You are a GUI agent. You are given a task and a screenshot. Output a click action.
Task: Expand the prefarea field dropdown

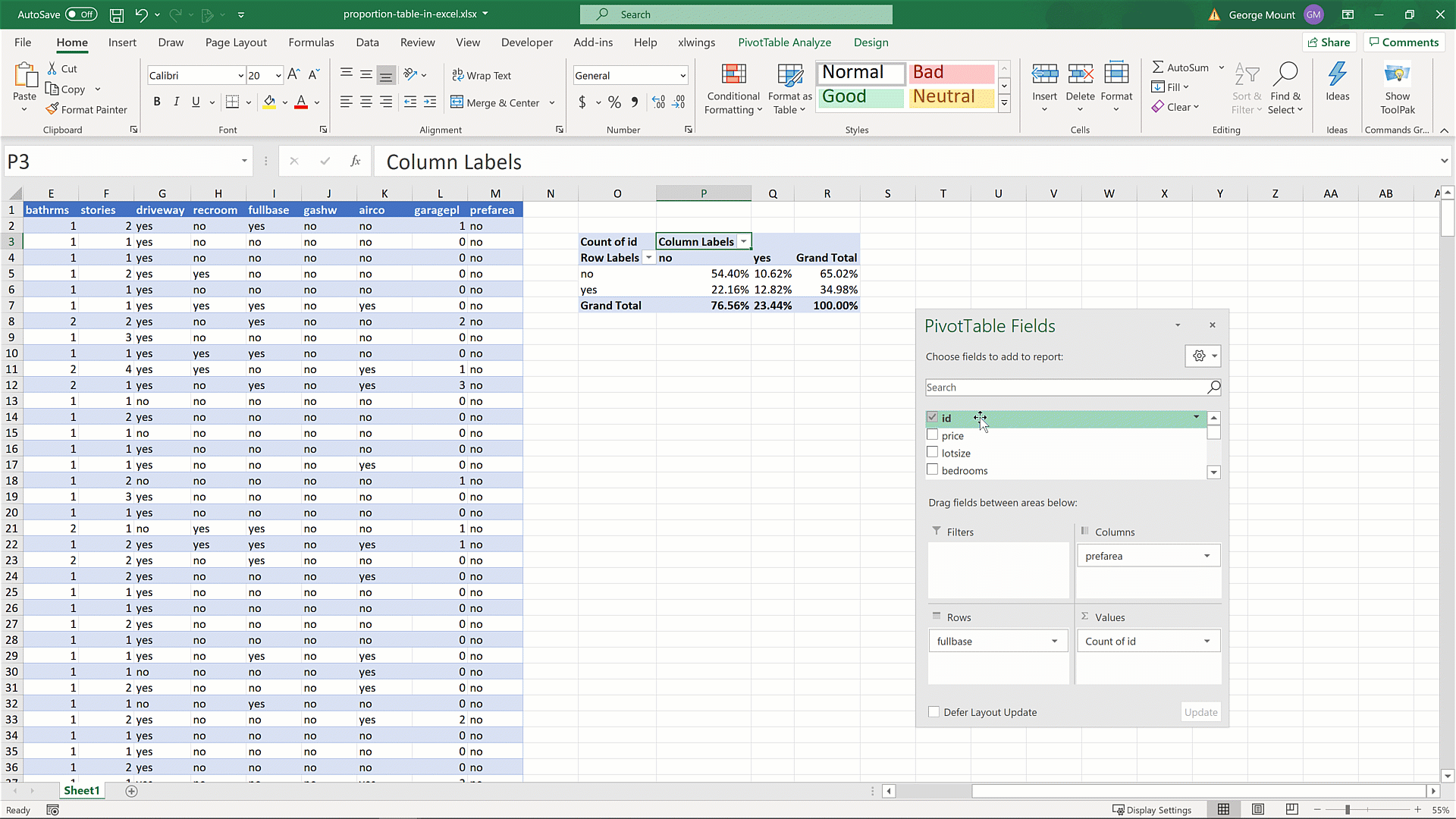[1207, 556]
